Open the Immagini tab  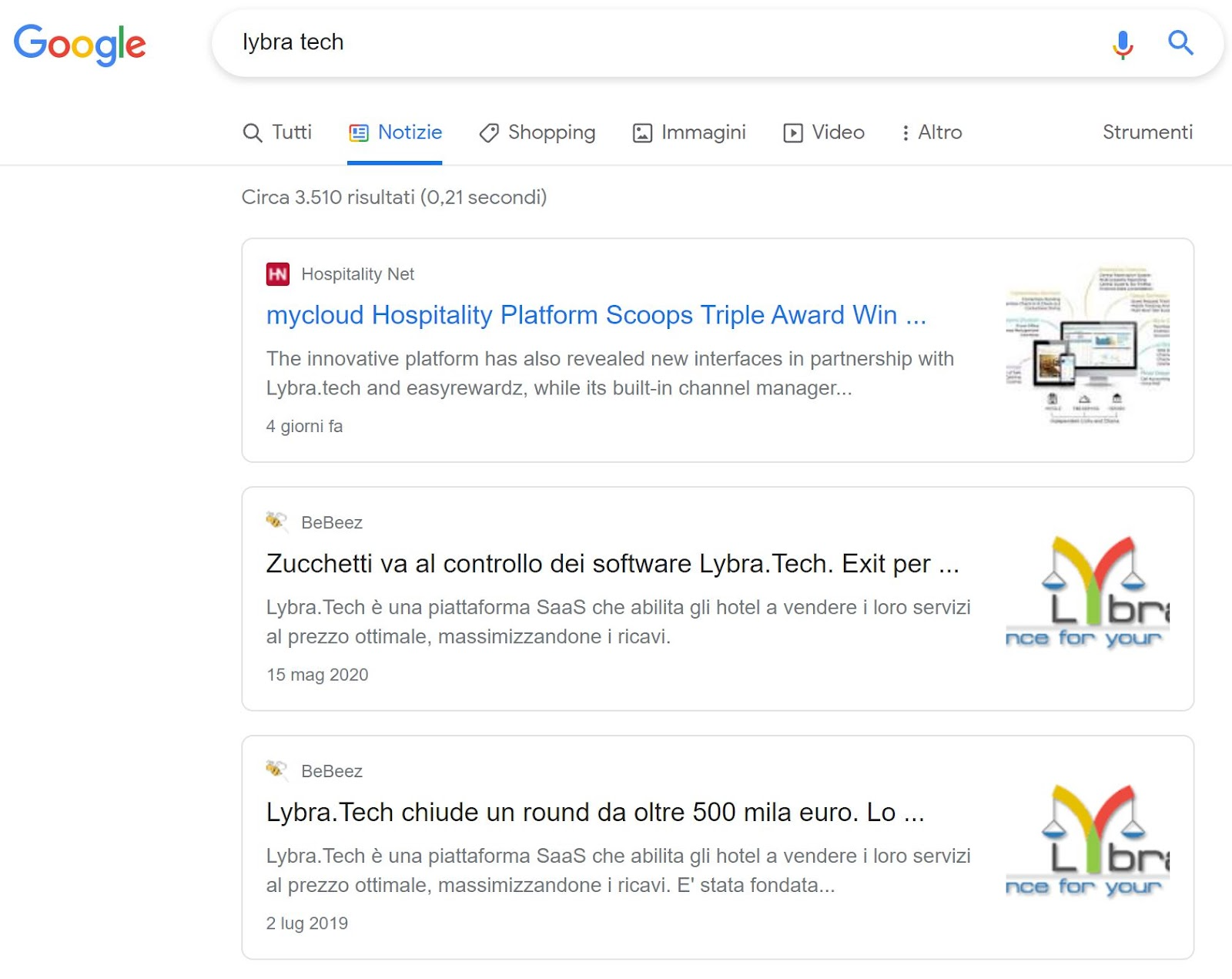689,132
